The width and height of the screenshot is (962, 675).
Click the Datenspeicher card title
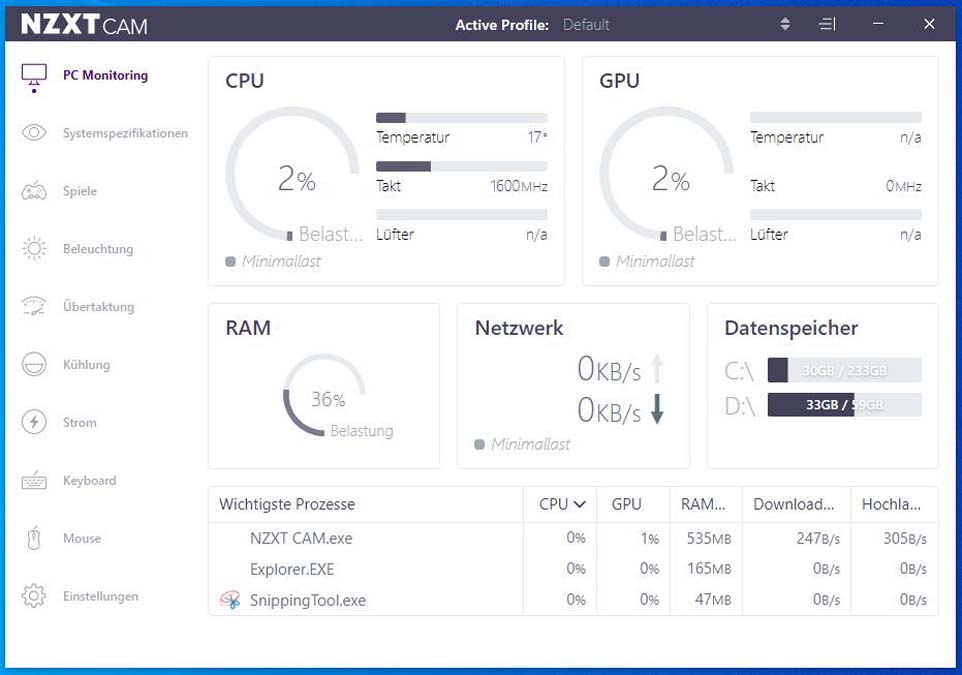(x=791, y=328)
